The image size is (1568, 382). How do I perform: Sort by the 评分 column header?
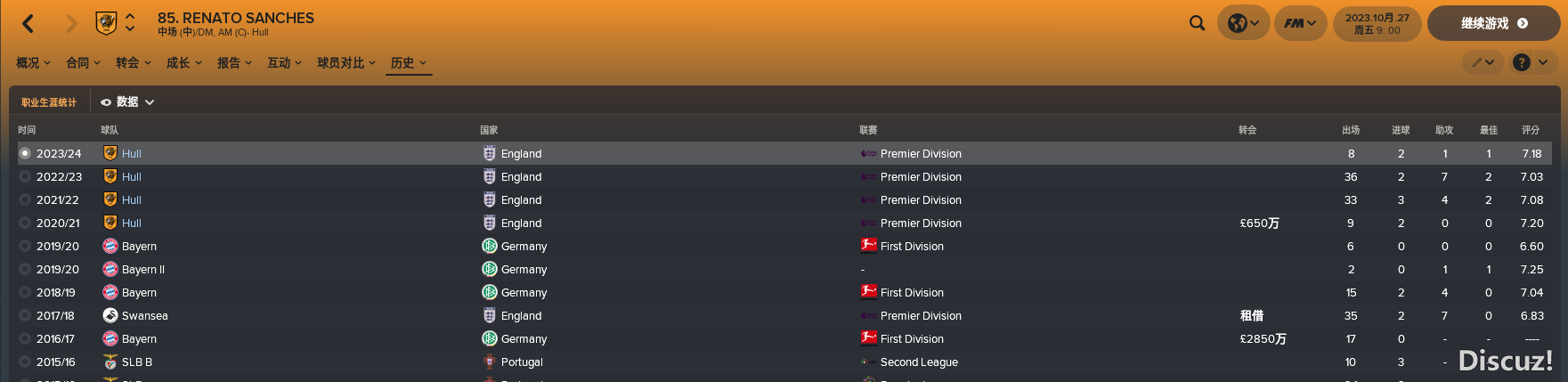tap(1531, 130)
